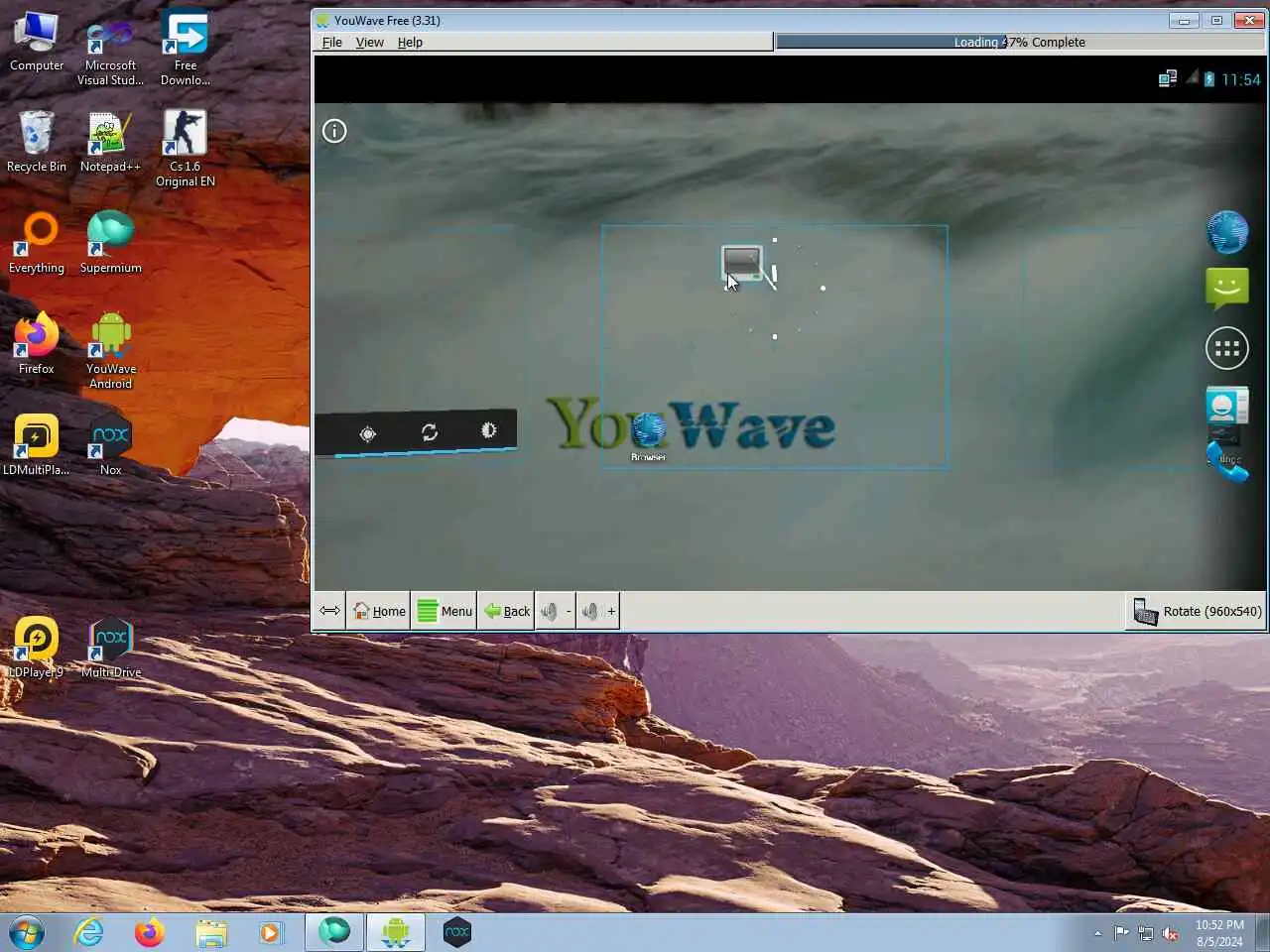Click the Rotate (960x540) button
This screenshot has width=1270, height=952.
[x=1197, y=611]
